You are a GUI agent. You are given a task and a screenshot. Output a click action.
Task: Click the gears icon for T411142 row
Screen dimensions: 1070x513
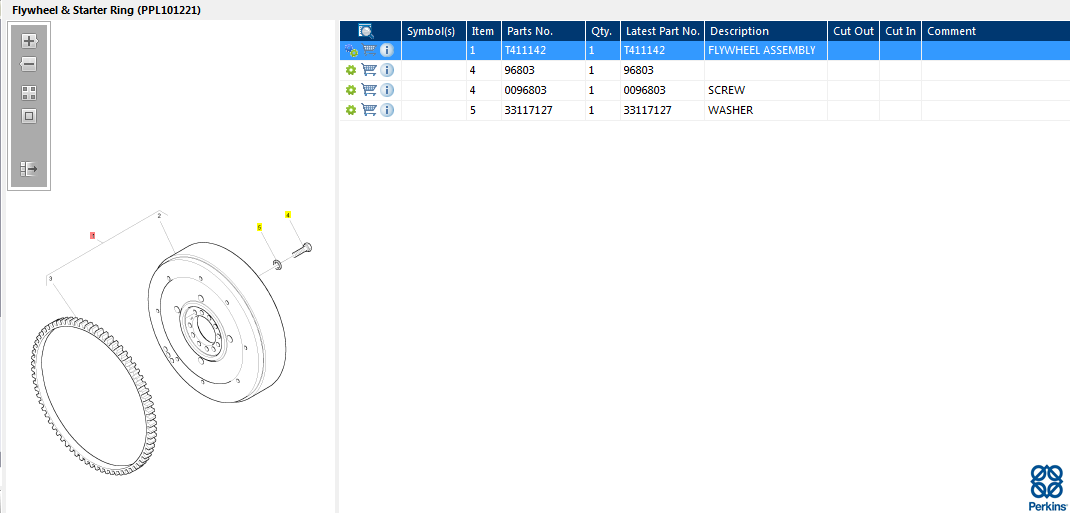click(351, 50)
